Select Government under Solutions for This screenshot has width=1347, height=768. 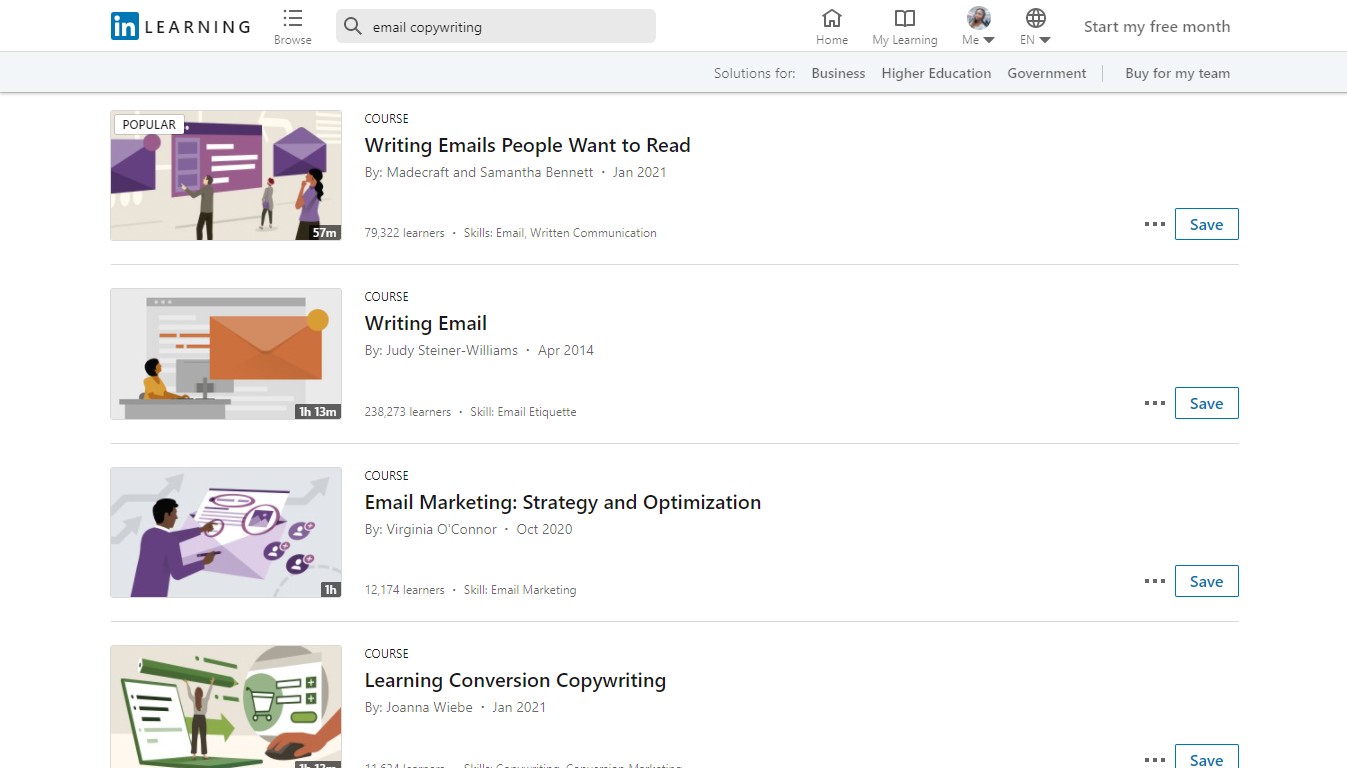1046,72
